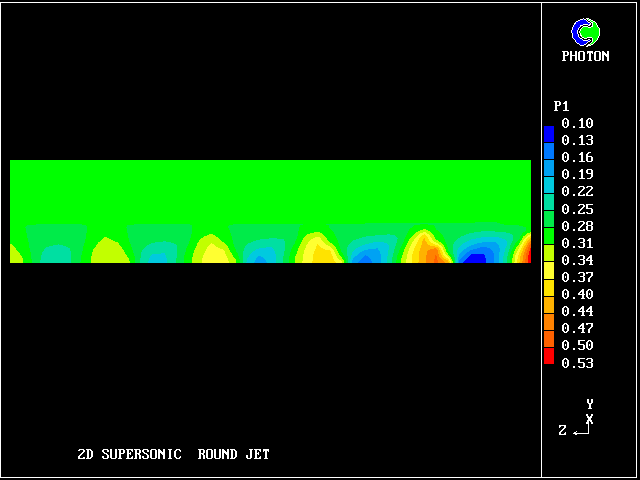This screenshot has height=480, width=640.
Task: Click the PHOTON logo icon
Action: [585, 32]
